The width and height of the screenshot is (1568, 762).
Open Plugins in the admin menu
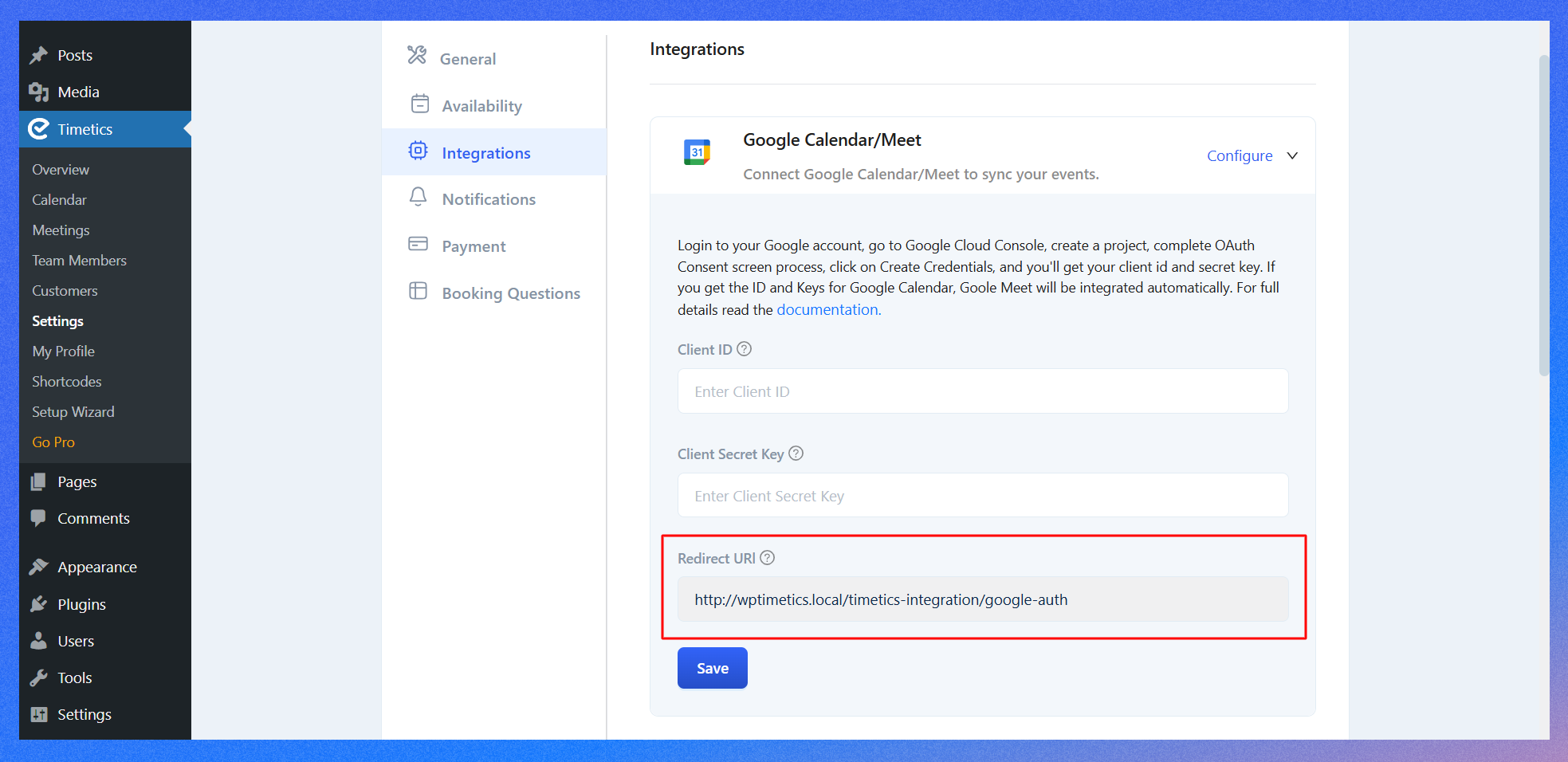pos(105,604)
